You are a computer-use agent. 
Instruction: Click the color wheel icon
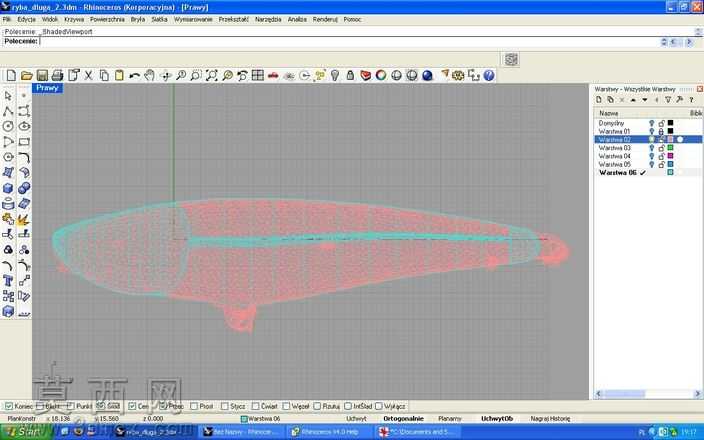pos(381,75)
